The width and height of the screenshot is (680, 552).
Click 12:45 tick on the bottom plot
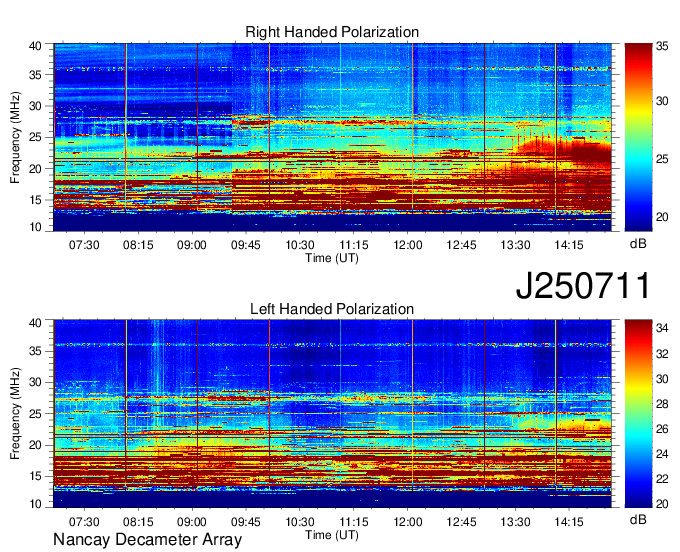[461, 522]
